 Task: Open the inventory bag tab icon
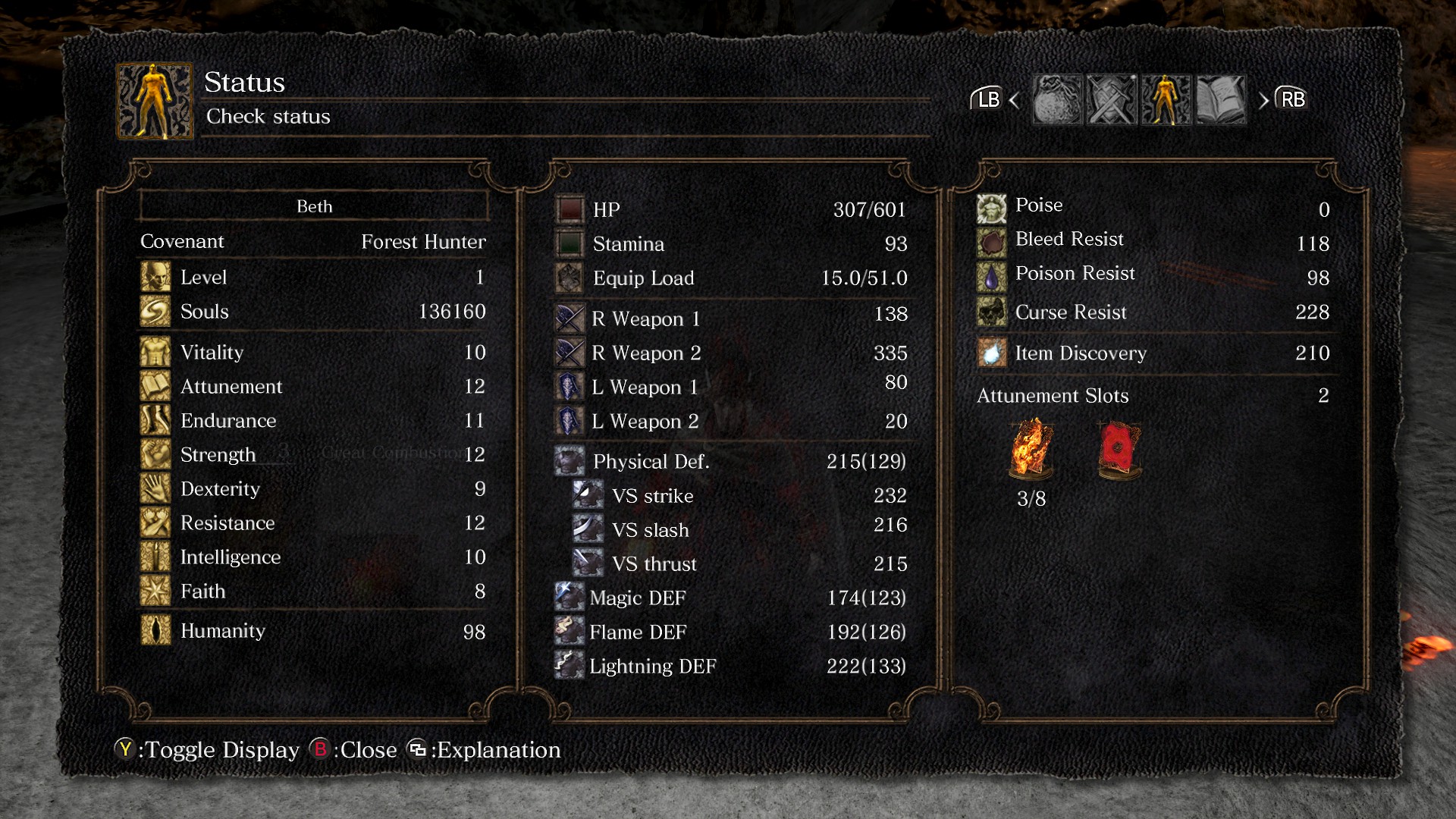coord(1056,99)
